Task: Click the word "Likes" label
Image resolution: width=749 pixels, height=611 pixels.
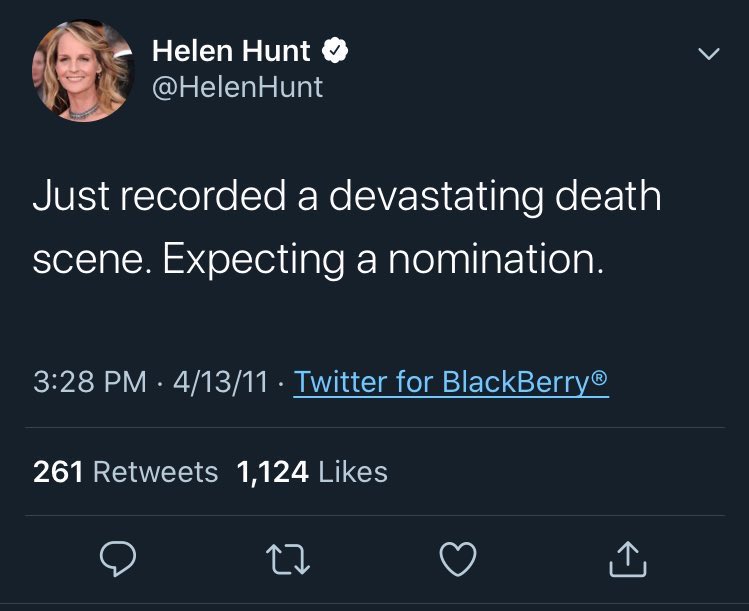Action: (352, 472)
